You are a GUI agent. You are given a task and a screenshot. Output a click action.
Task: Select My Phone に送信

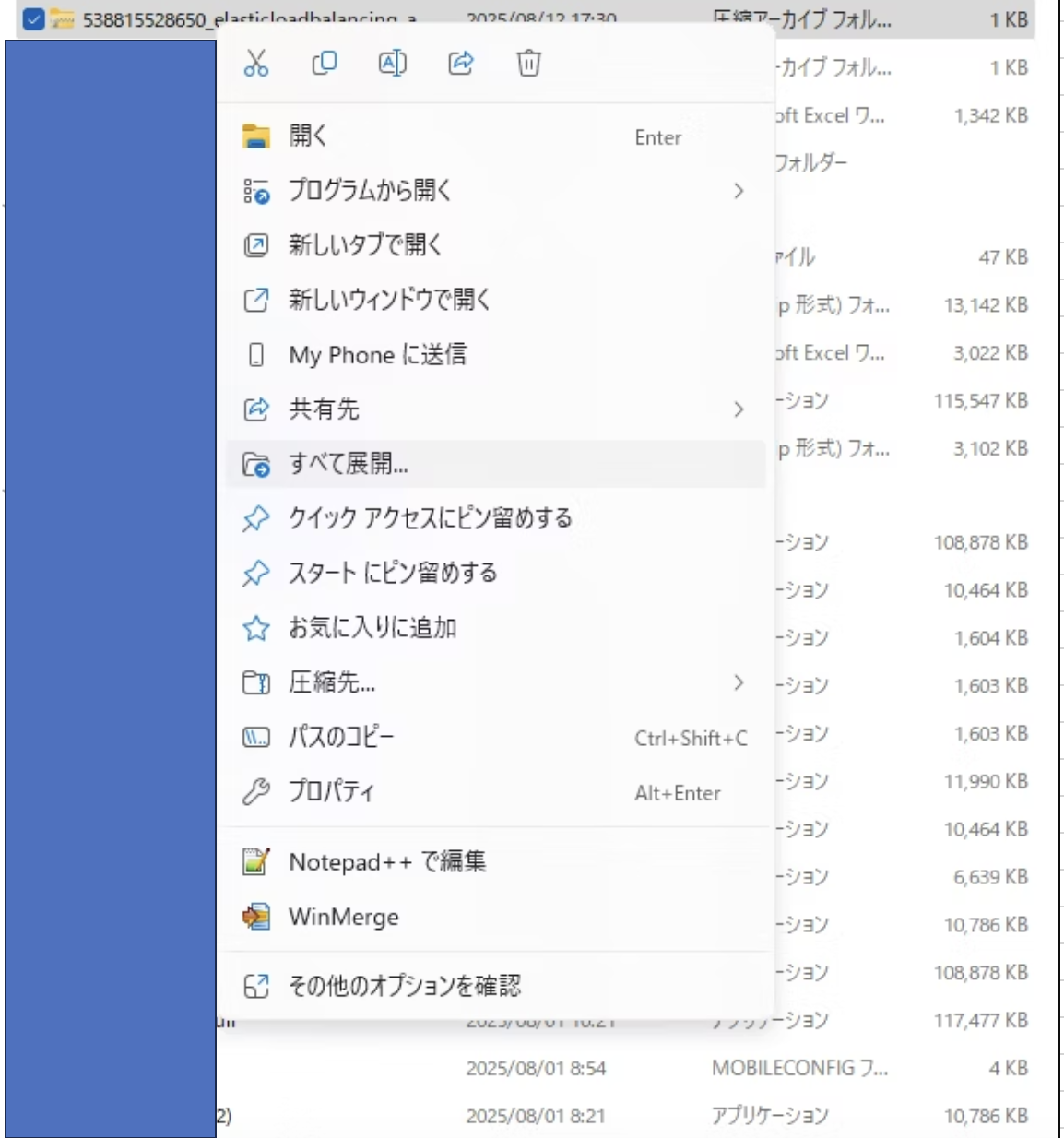[x=496, y=355]
